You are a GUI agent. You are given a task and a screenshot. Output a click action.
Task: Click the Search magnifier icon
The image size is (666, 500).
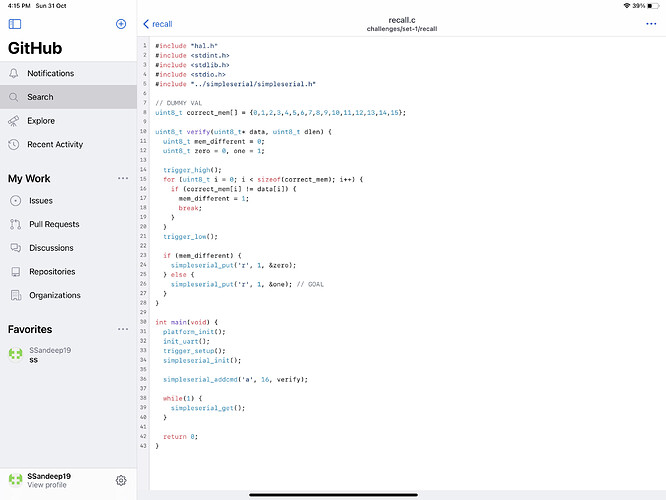tap(14, 97)
